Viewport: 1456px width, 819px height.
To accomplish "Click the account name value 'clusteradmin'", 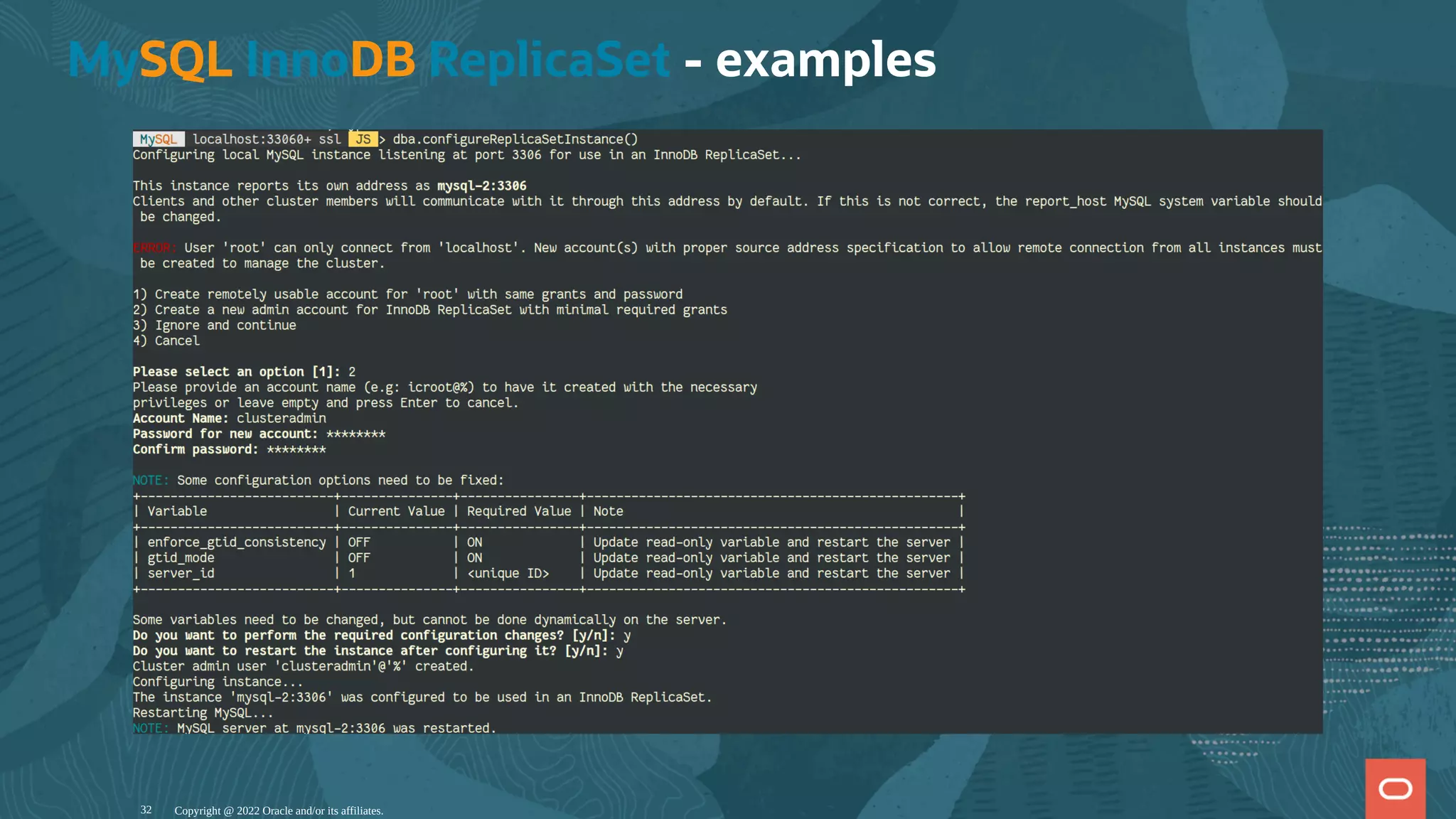I will [282, 418].
